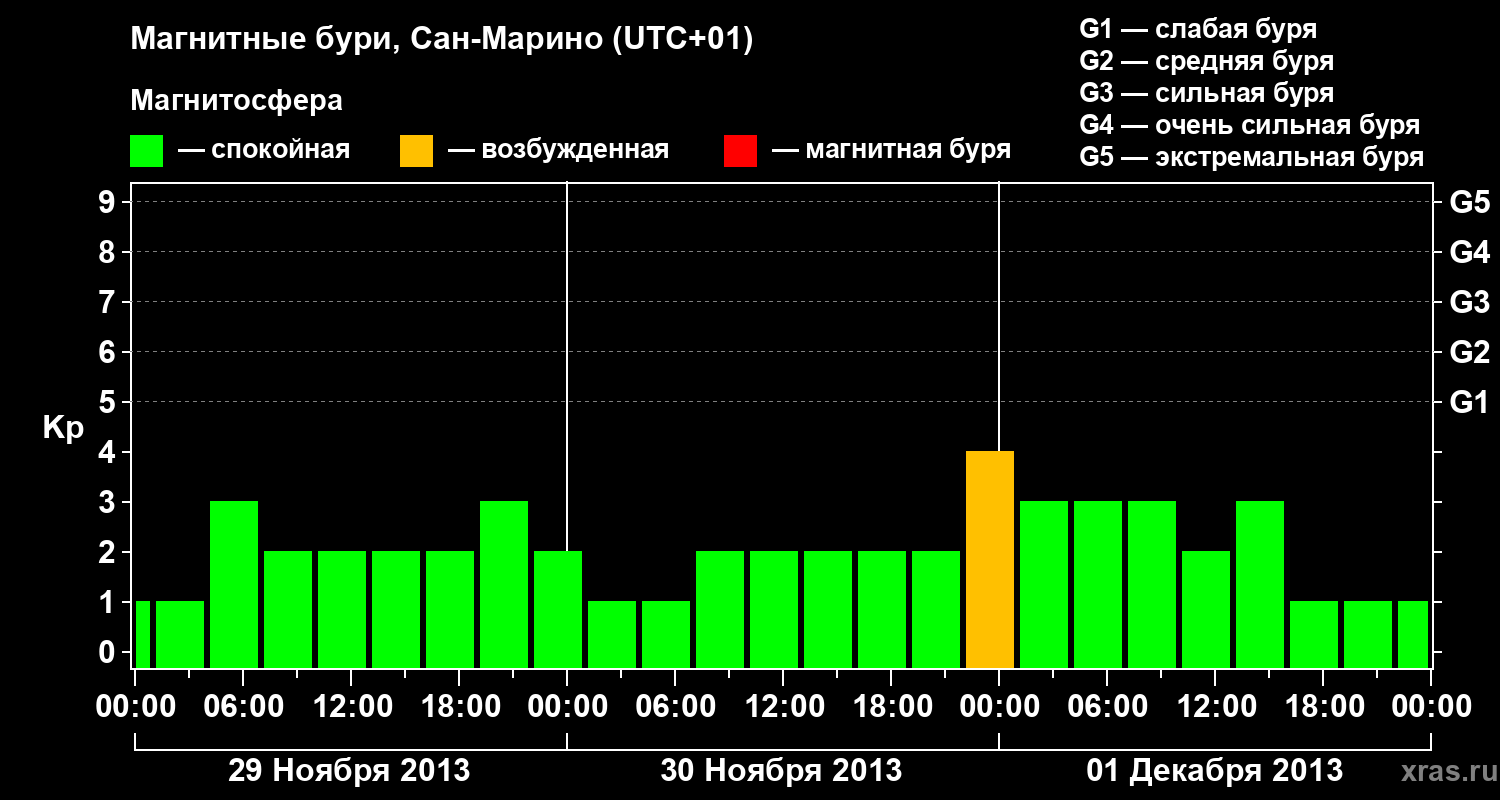The height and width of the screenshot is (800, 1500).
Task: Select the Kp 1 bar at 06:00 on 30 November
Action: pos(666,634)
